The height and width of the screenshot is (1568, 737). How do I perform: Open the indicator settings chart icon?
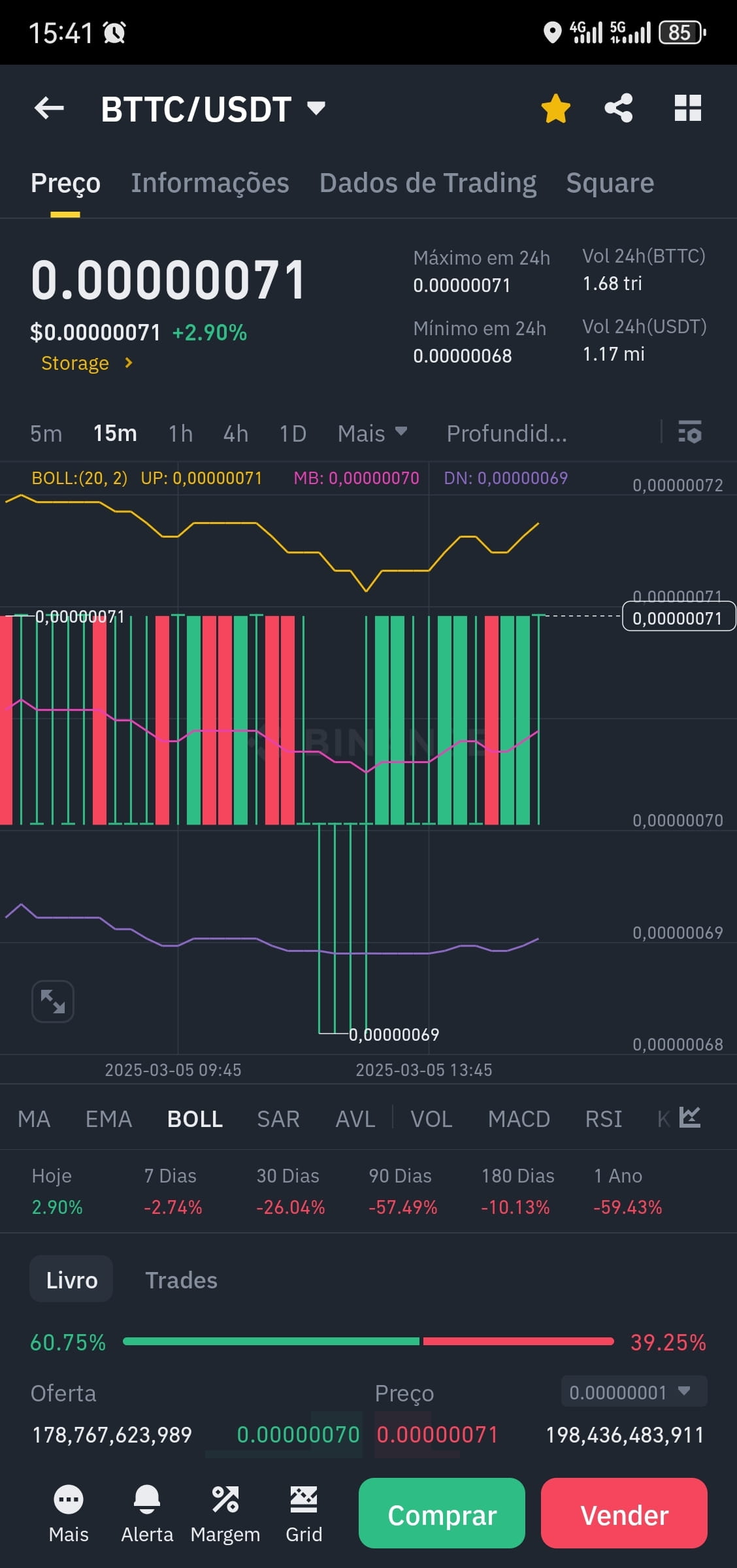tap(690, 1117)
